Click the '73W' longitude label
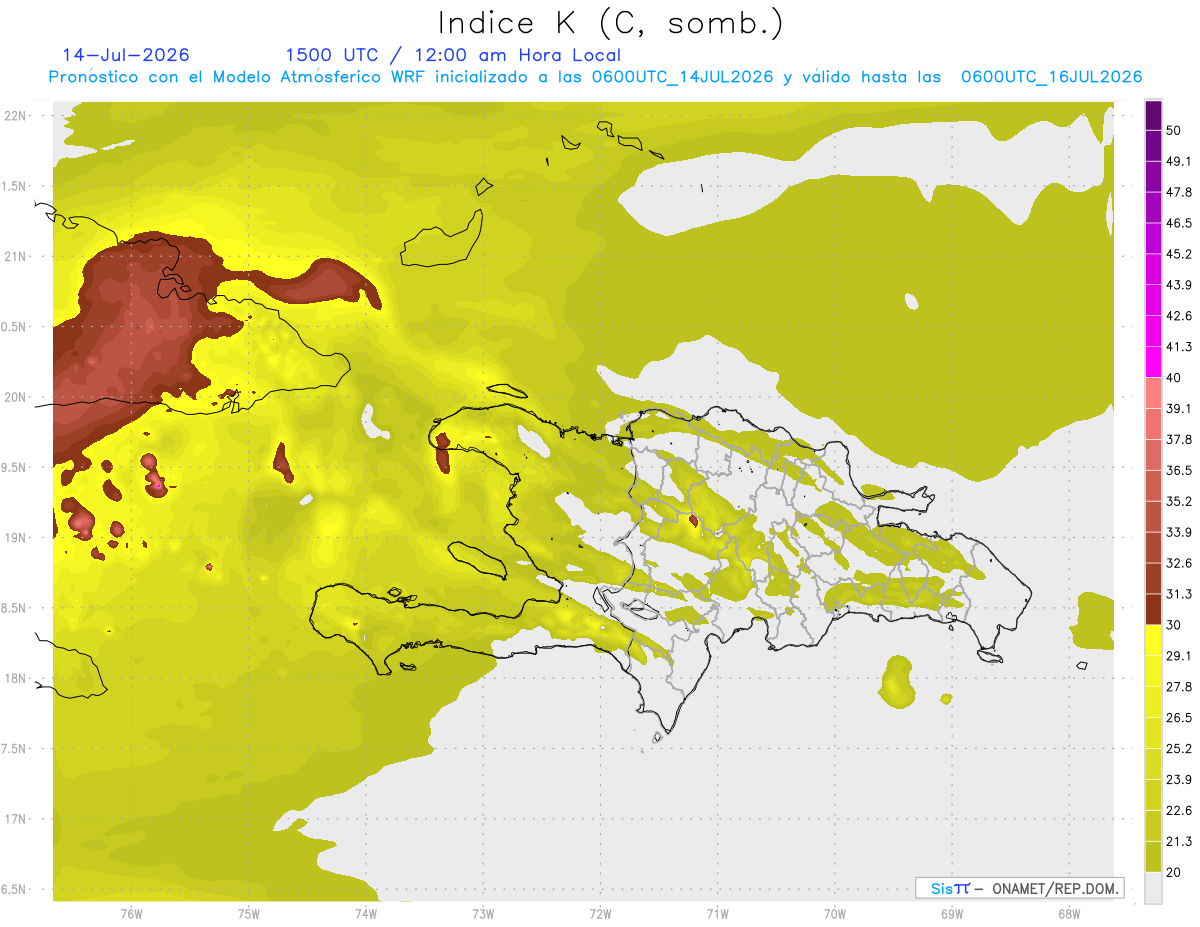 tap(483, 913)
